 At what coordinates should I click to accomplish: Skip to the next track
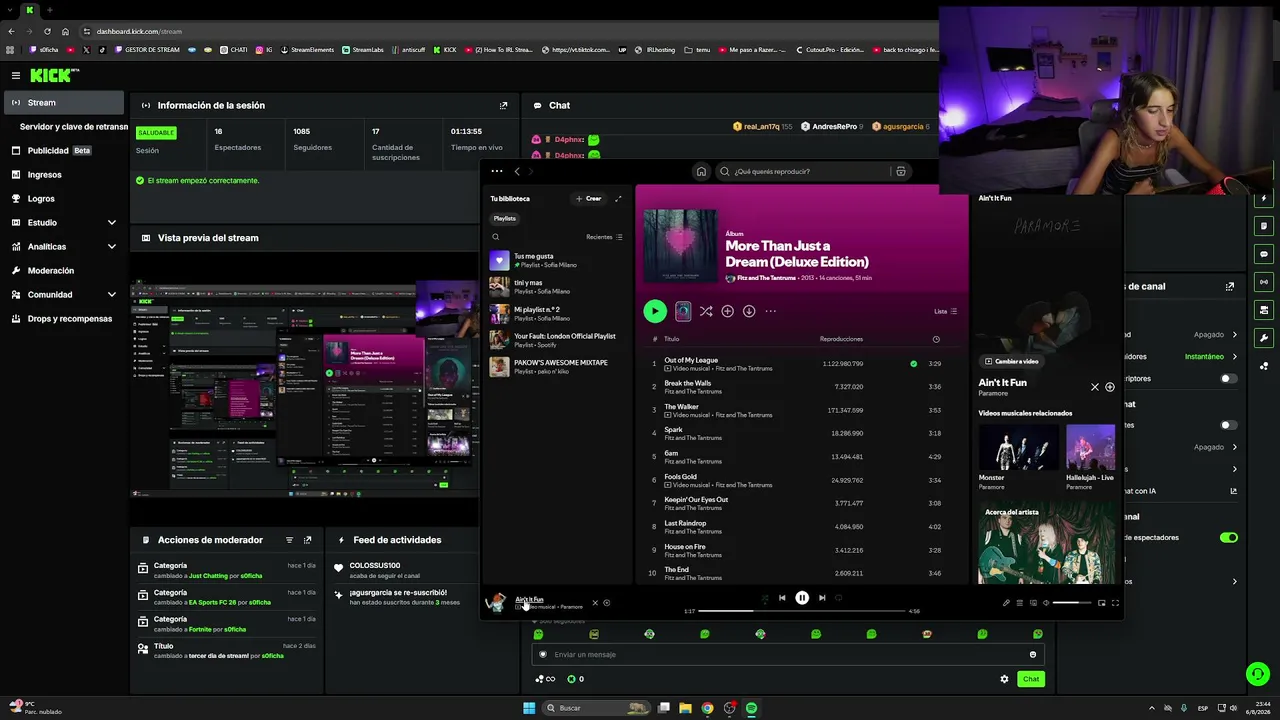(x=822, y=598)
